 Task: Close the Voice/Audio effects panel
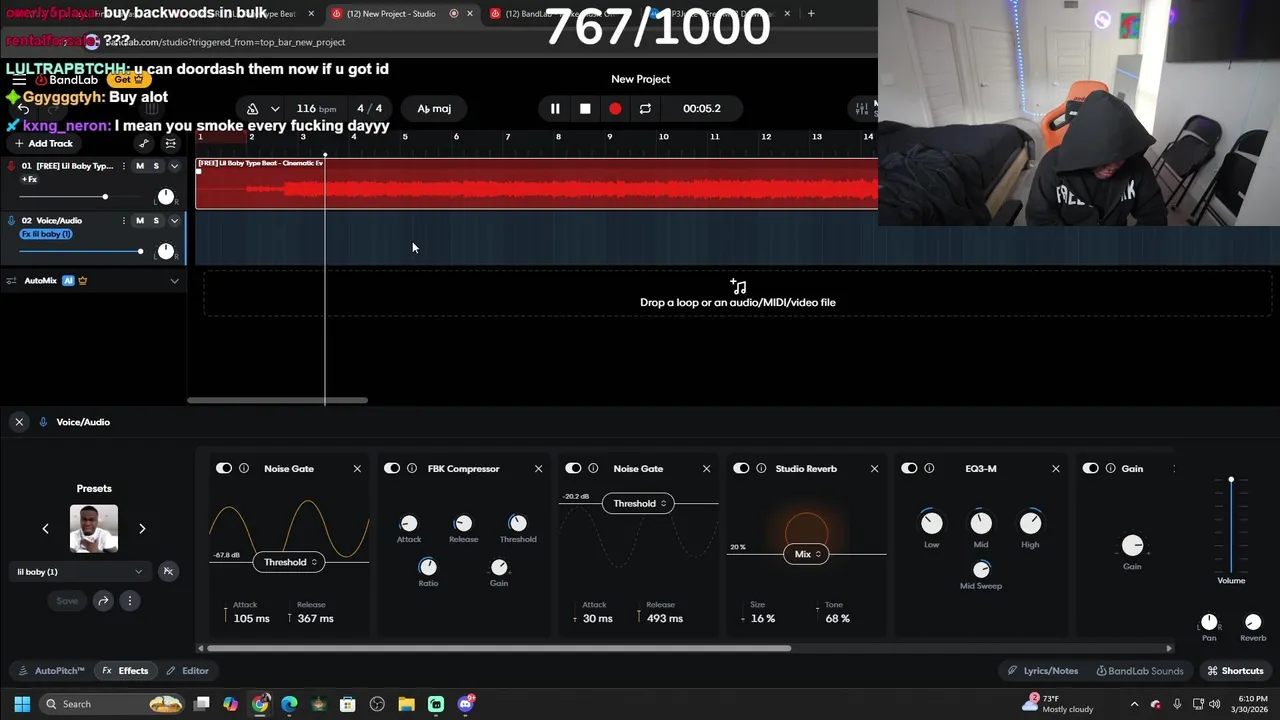tap(19, 422)
